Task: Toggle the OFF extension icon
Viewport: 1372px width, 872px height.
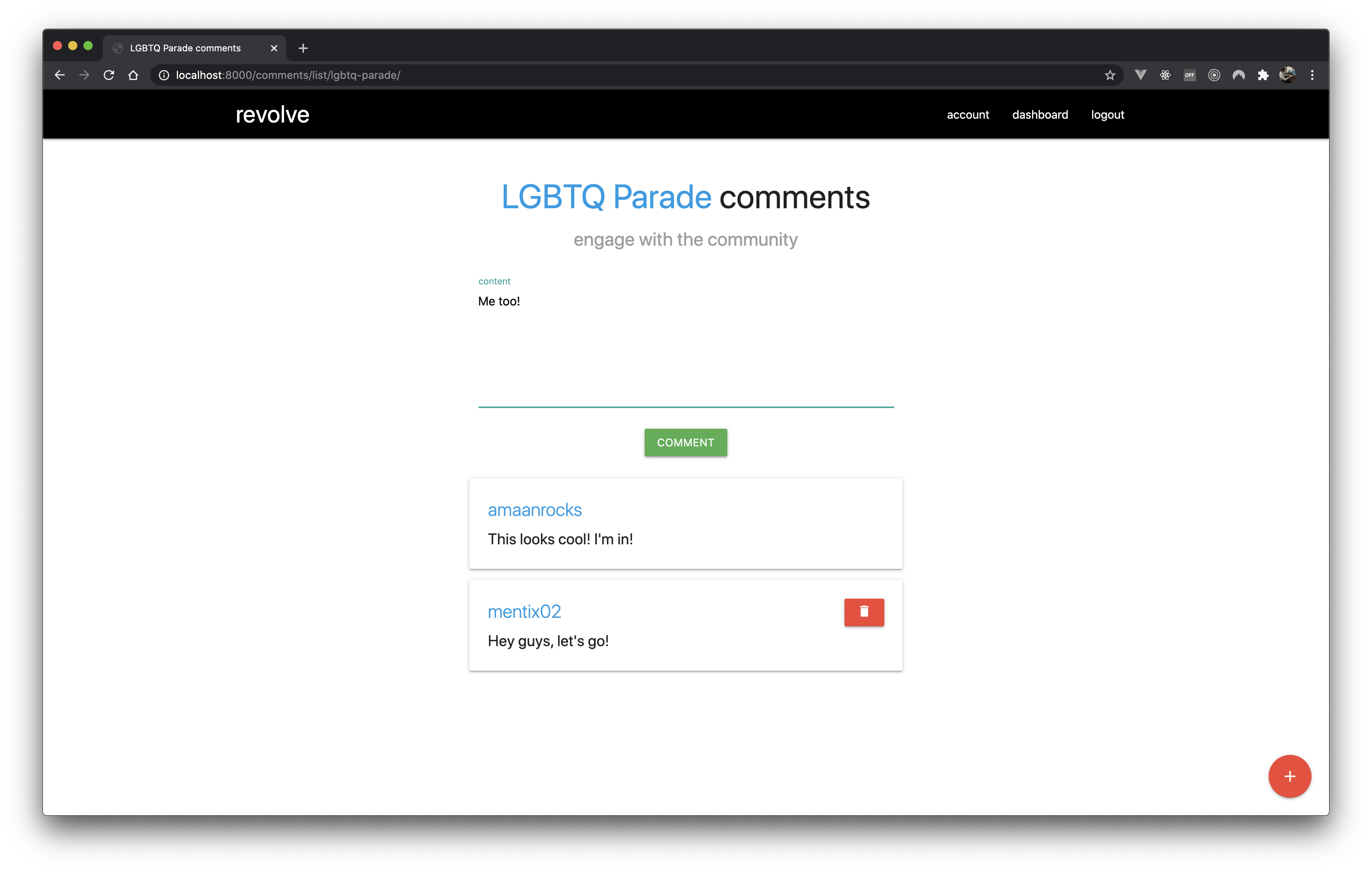Action: click(x=1189, y=75)
